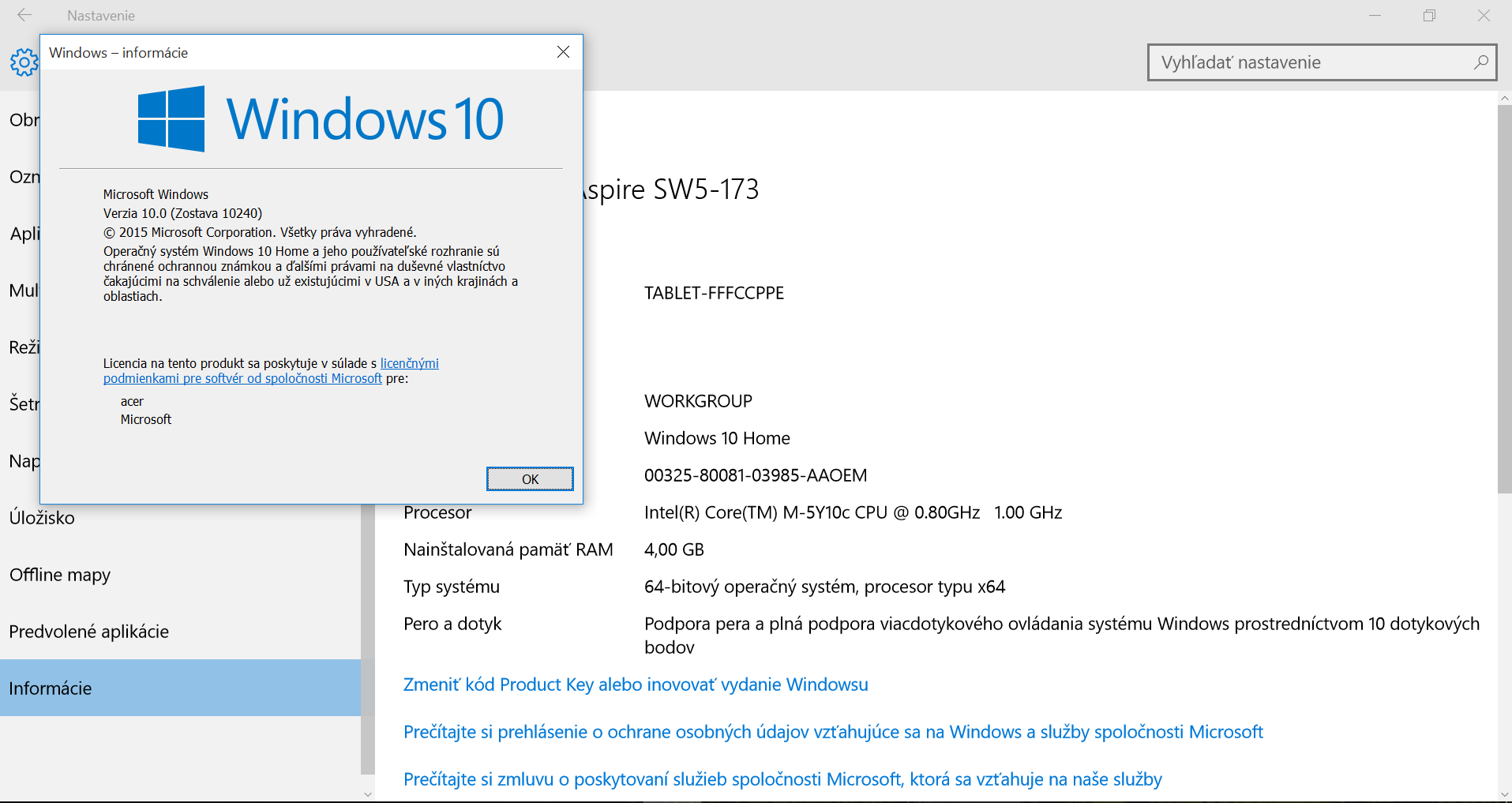
Task: Select Offline mapy in the sidebar
Action: pyautogui.click(x=180, y=575)
